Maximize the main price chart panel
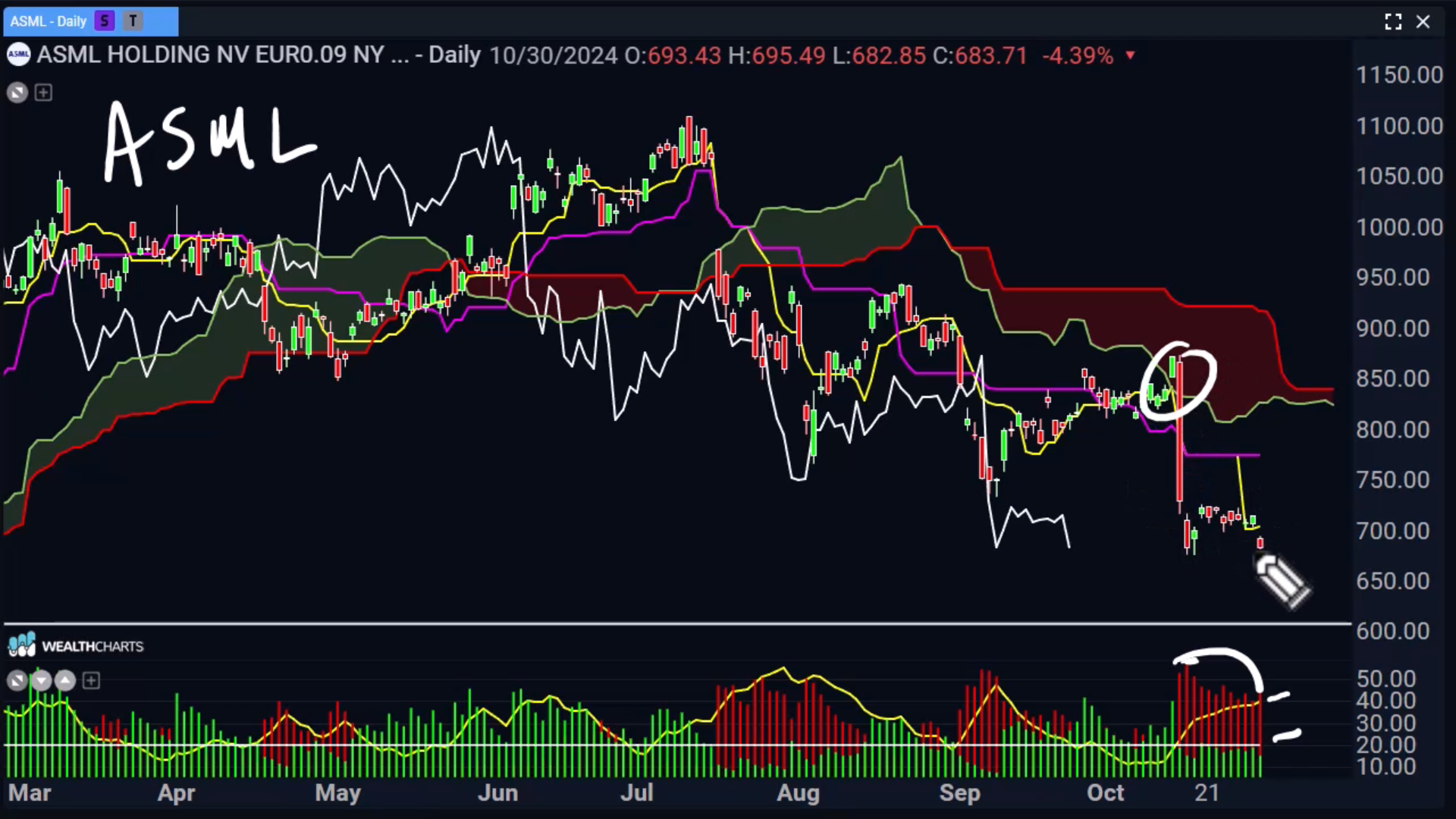 pyautogui.click(x=17, y=93)
